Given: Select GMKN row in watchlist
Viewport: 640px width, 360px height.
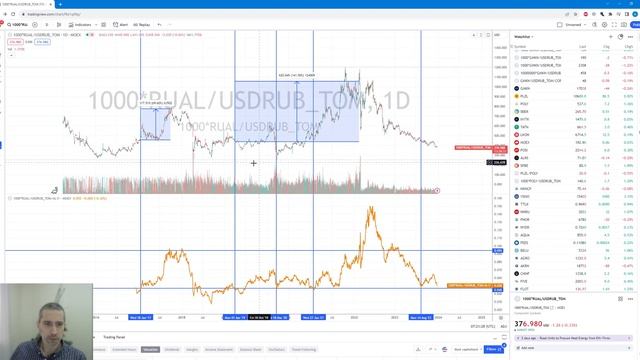Looking at the screenshot, I should [x=573, y=89].
